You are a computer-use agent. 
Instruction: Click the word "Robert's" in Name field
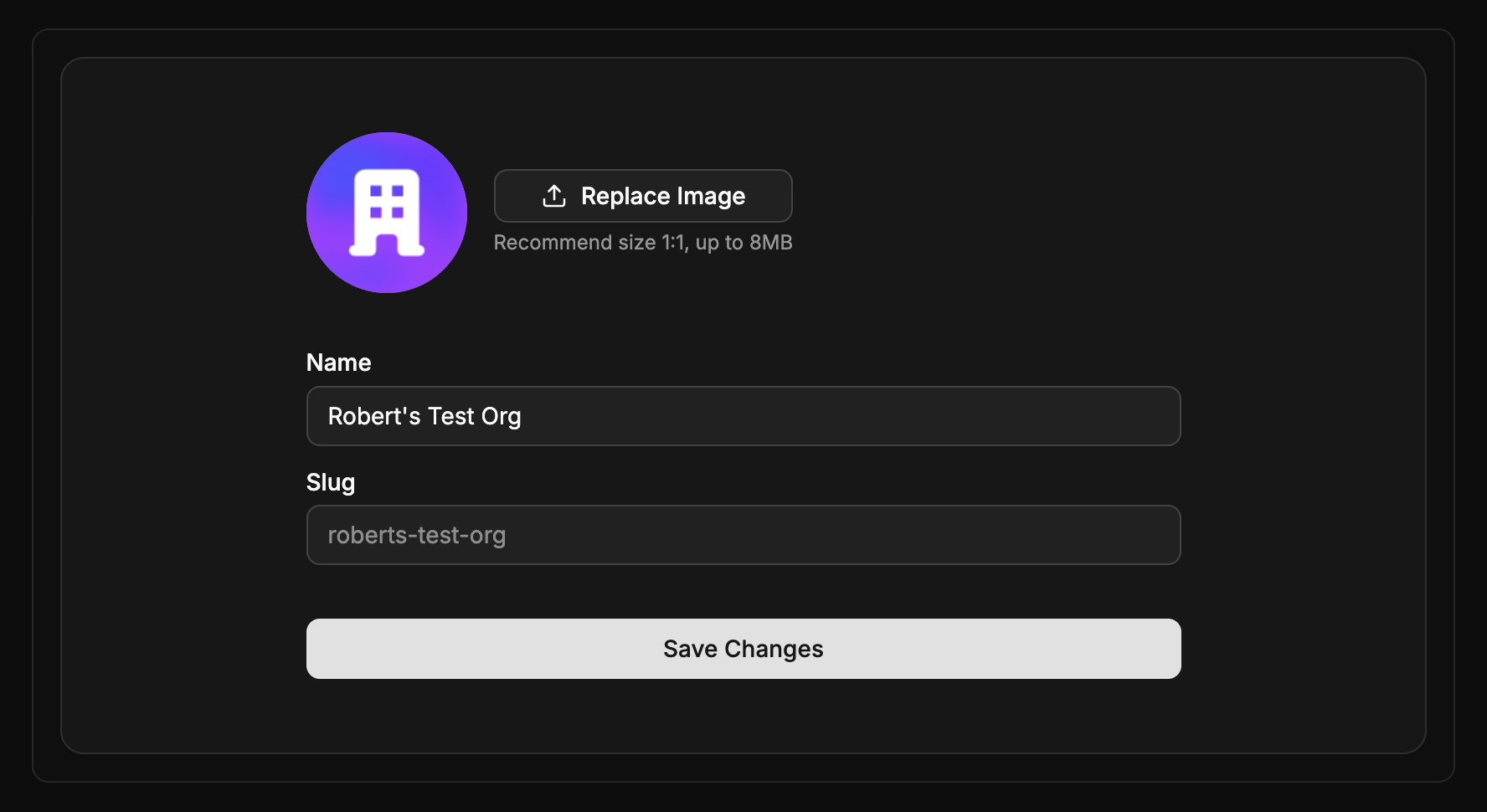(x=374, y=416)
